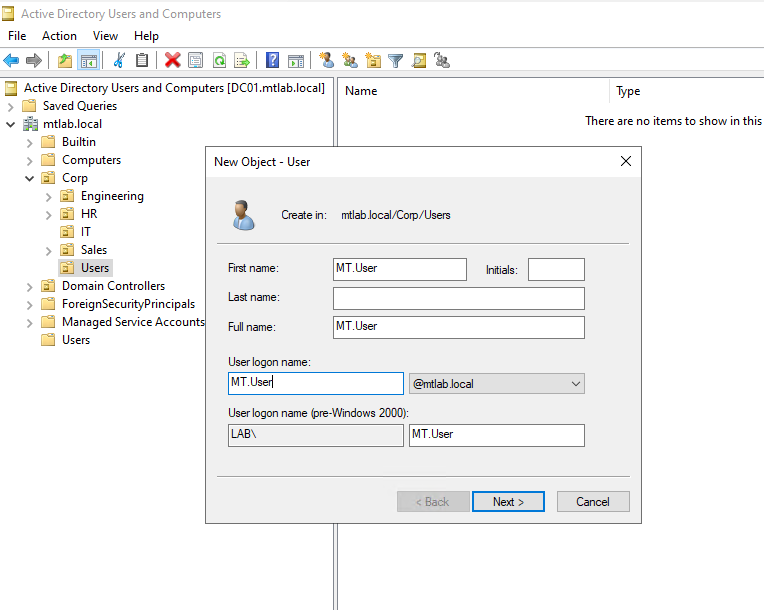Close the New Object - User dialog

click(626, 161)
